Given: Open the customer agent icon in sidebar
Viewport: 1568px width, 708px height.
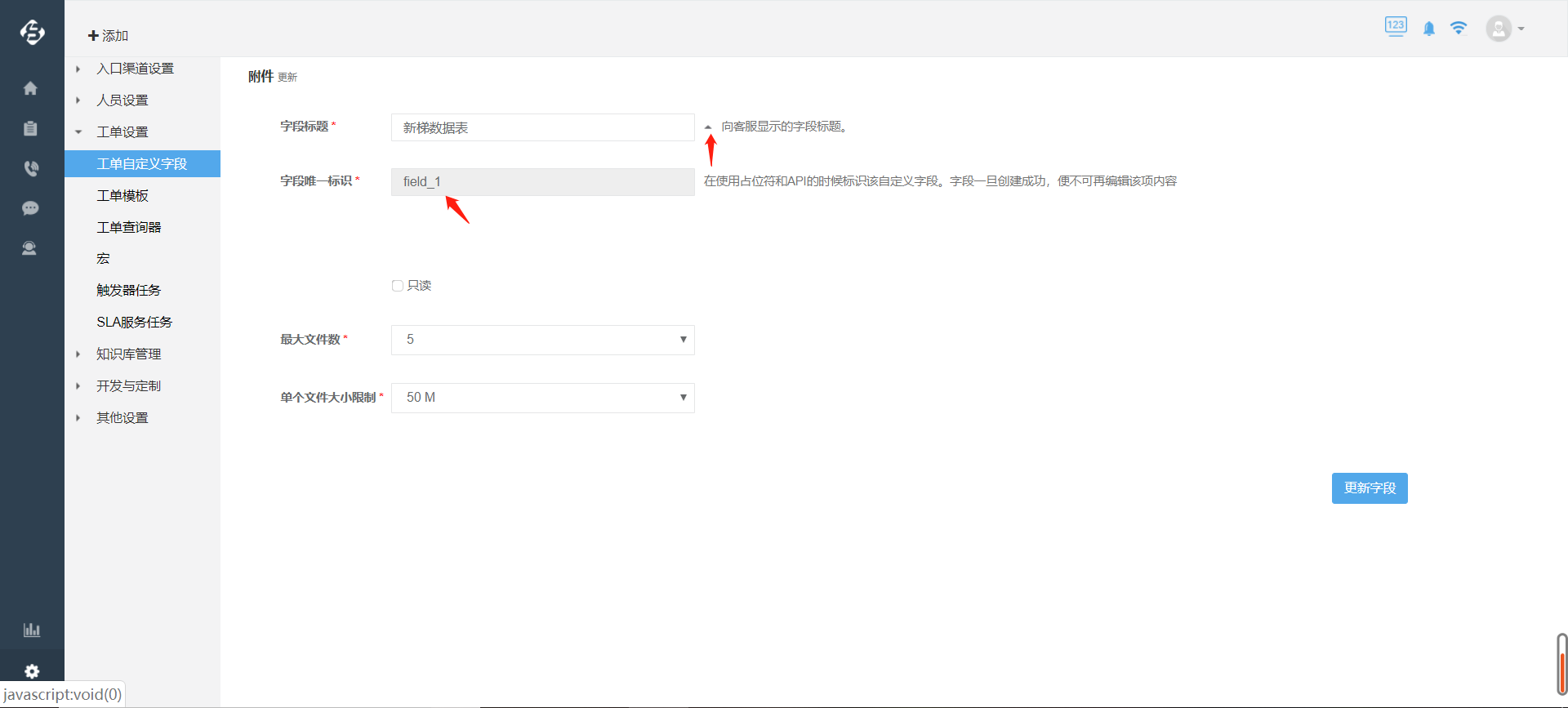Looking at the screenshot, I should tap(30, 248).
